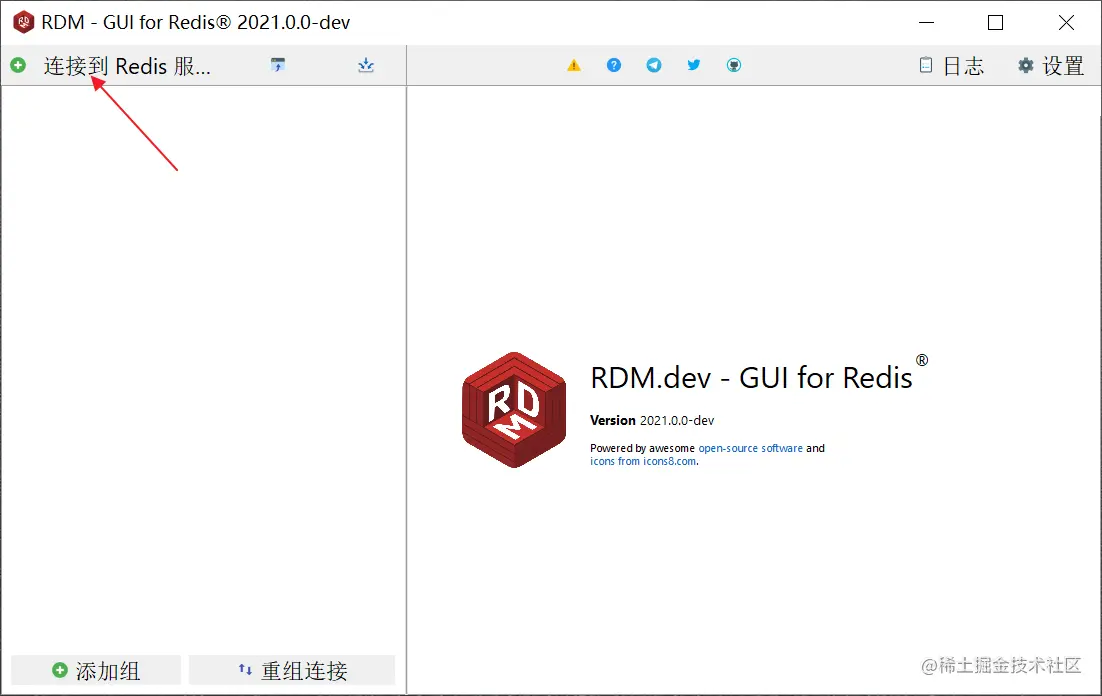Click the export connections icon
The width and height of the screenshot is (1102, 696).
(366, 65)
